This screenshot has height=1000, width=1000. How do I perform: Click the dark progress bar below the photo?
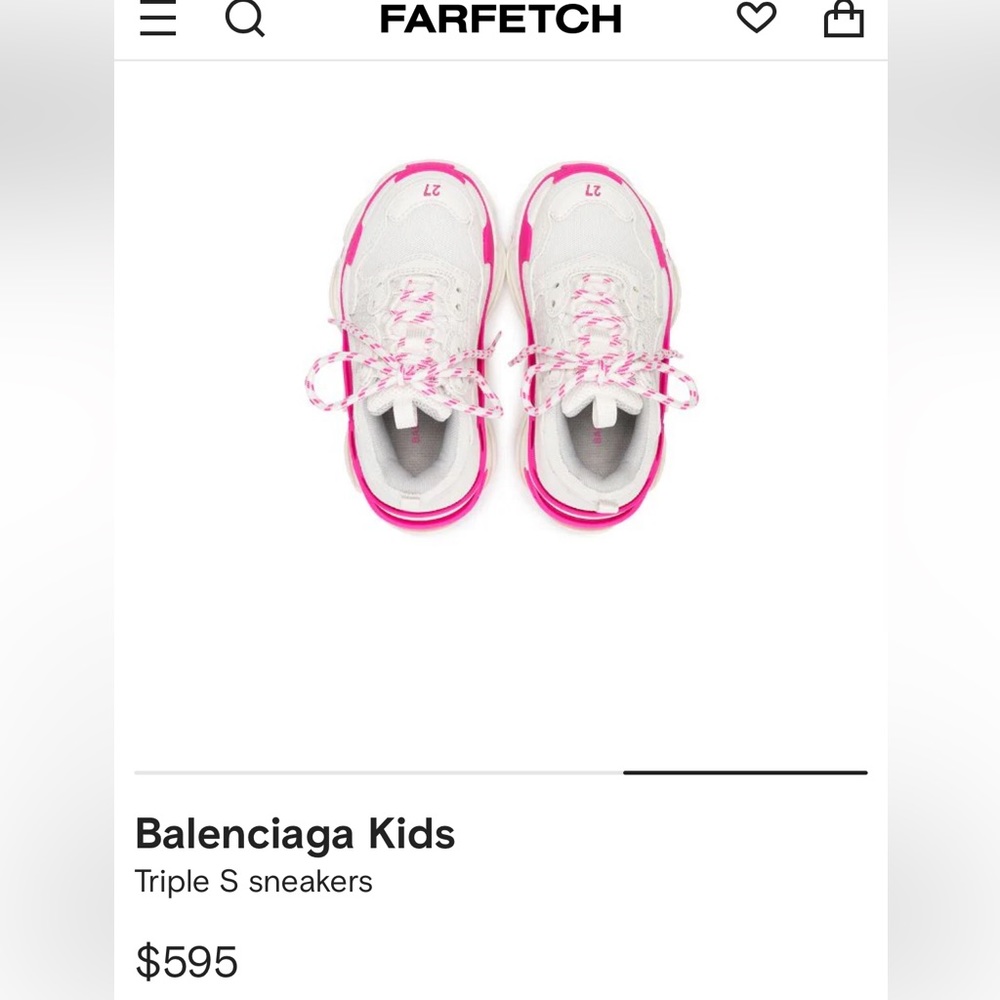click(744, 772)
